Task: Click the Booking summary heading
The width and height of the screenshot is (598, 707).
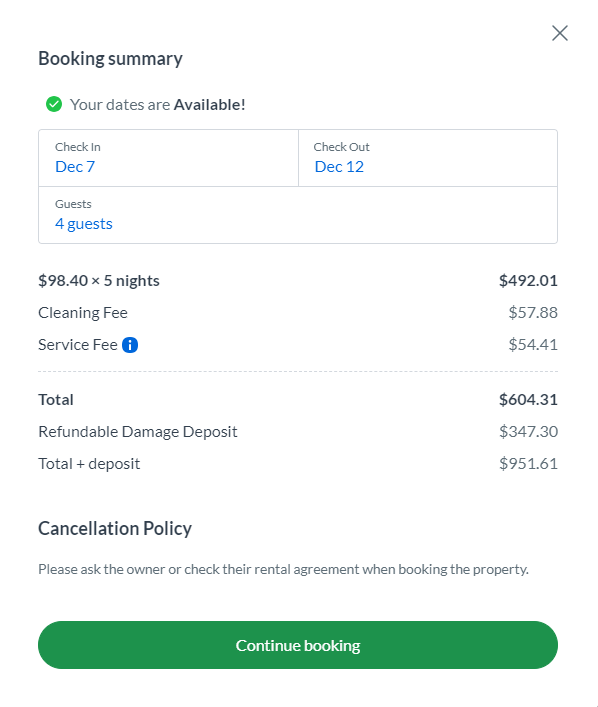Action: point(110,59)
